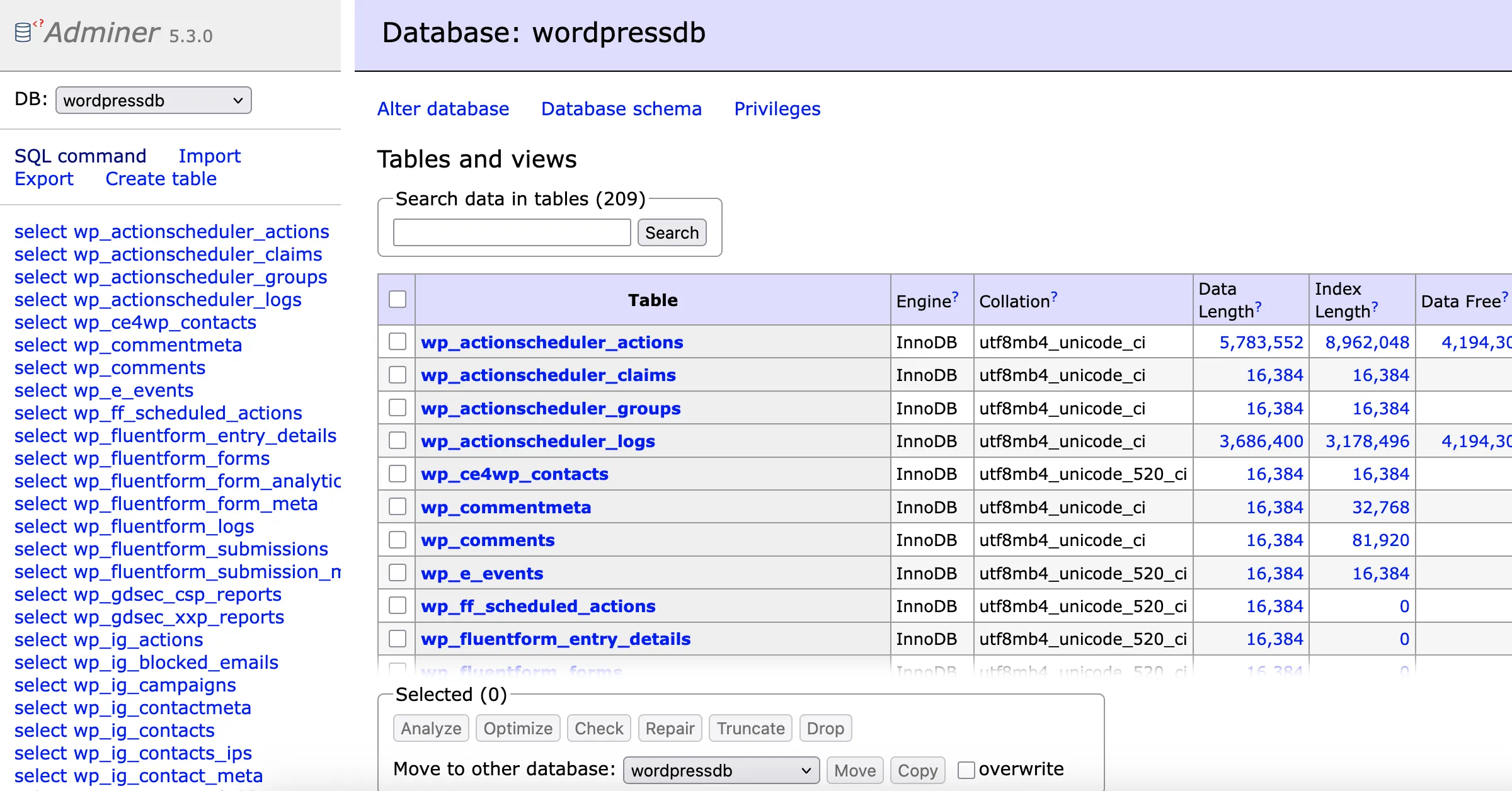Open the SQL command page
1512x791 pixels.
(x=81, y=156)
